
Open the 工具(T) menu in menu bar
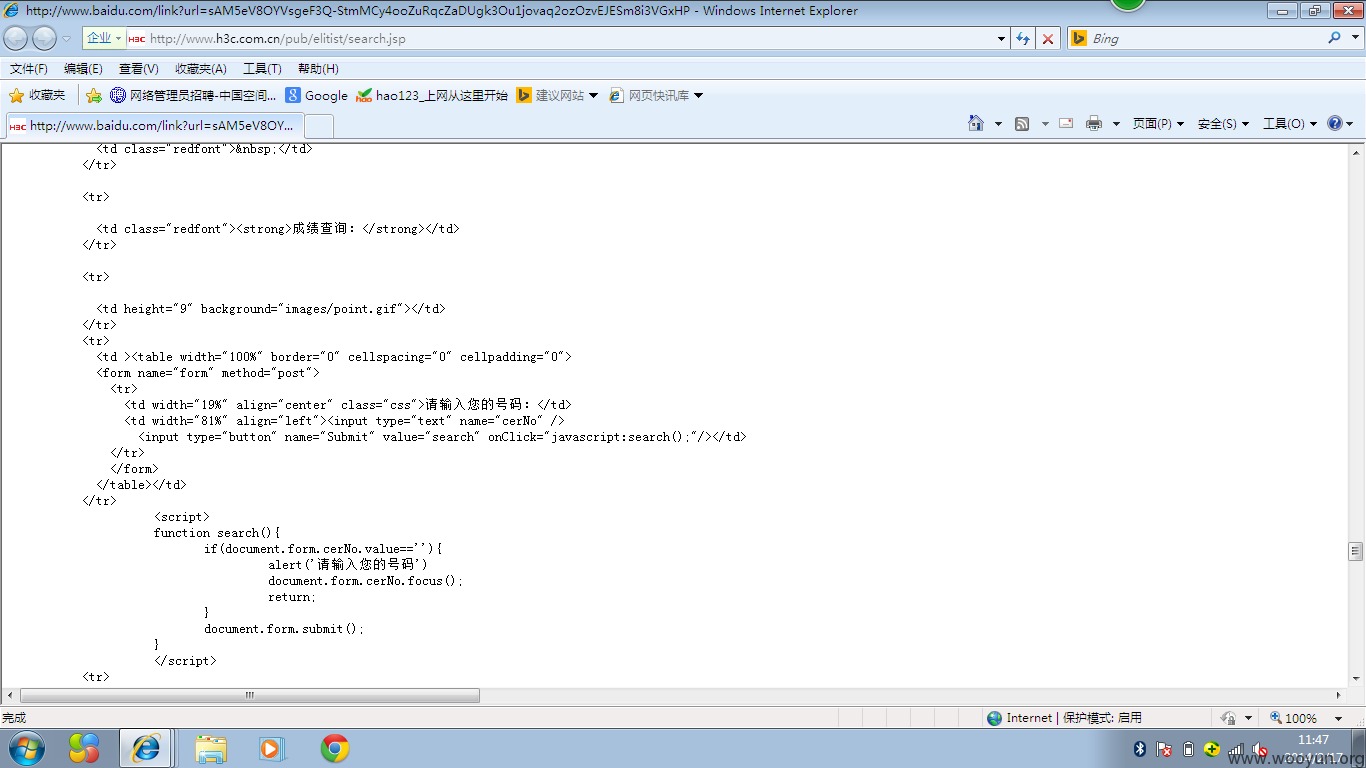tap(262, 69)
